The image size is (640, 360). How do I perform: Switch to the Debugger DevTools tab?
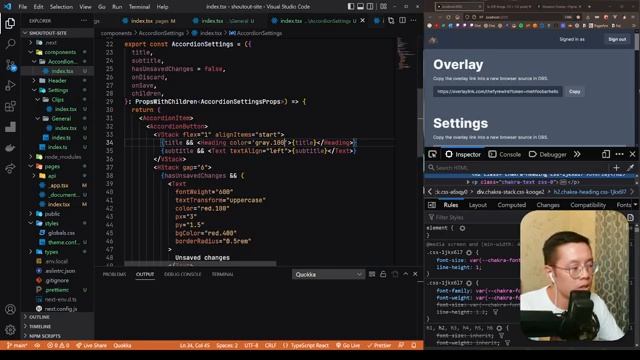pos(548,154)
